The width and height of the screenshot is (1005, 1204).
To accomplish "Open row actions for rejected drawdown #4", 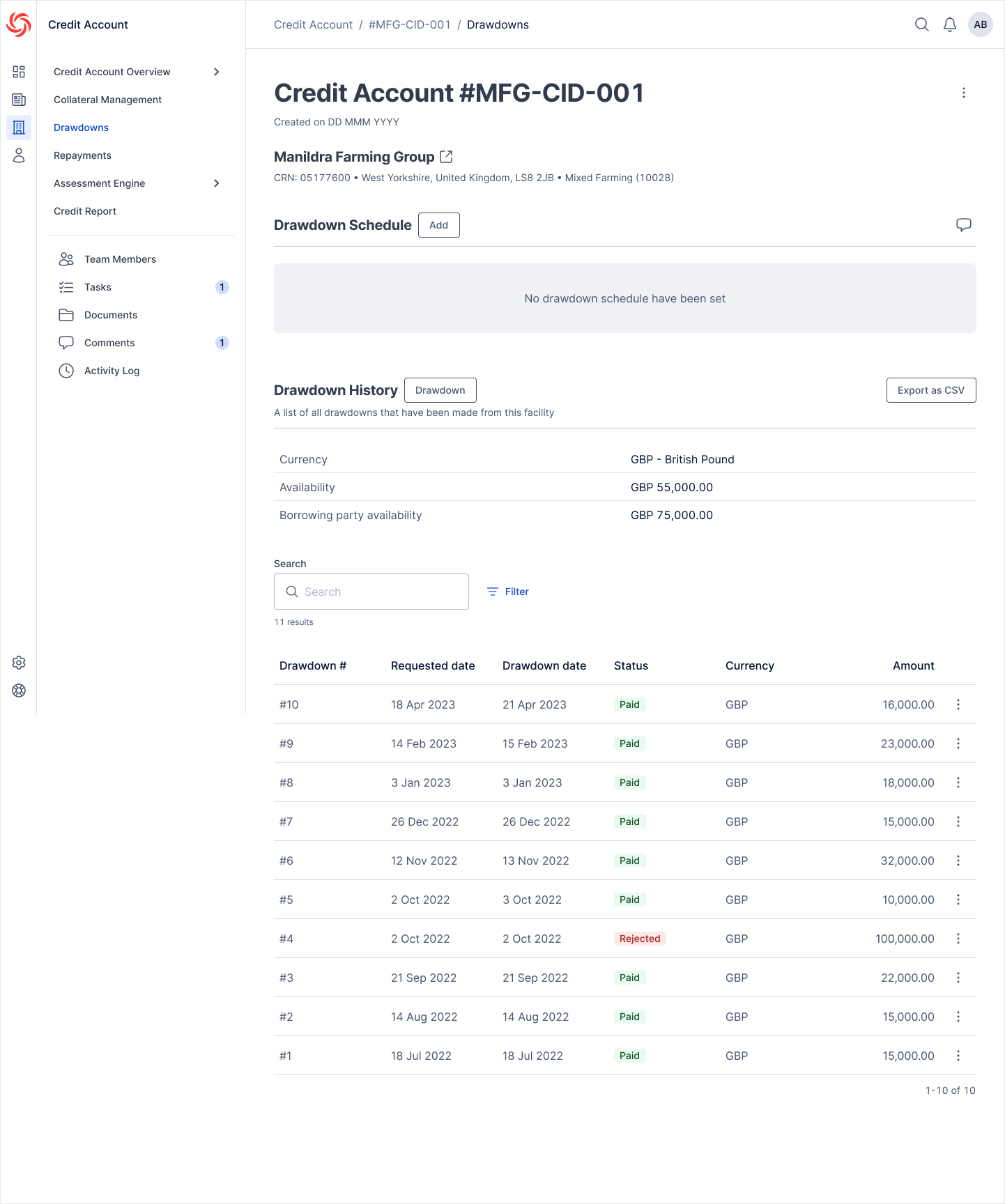I will [958, 939].
